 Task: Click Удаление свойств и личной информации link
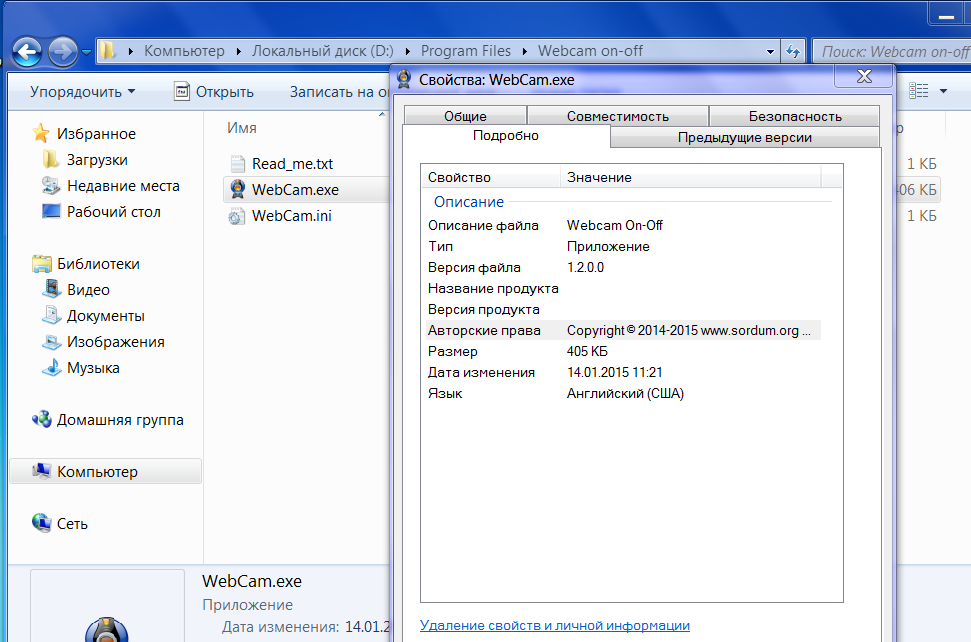click(554, 625)
